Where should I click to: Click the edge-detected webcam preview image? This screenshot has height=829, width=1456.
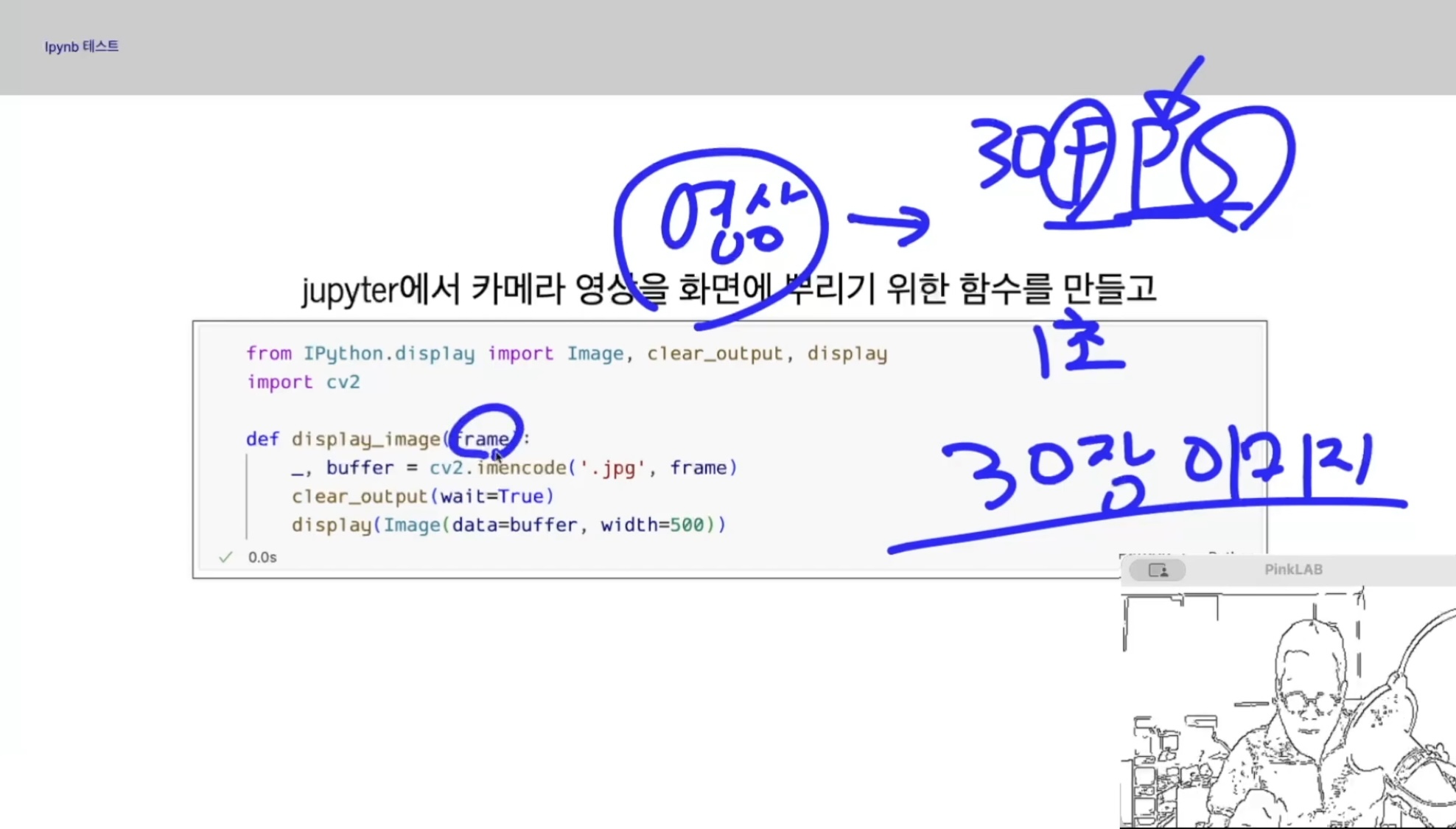pyautogui.click(x=1287, y=709)
